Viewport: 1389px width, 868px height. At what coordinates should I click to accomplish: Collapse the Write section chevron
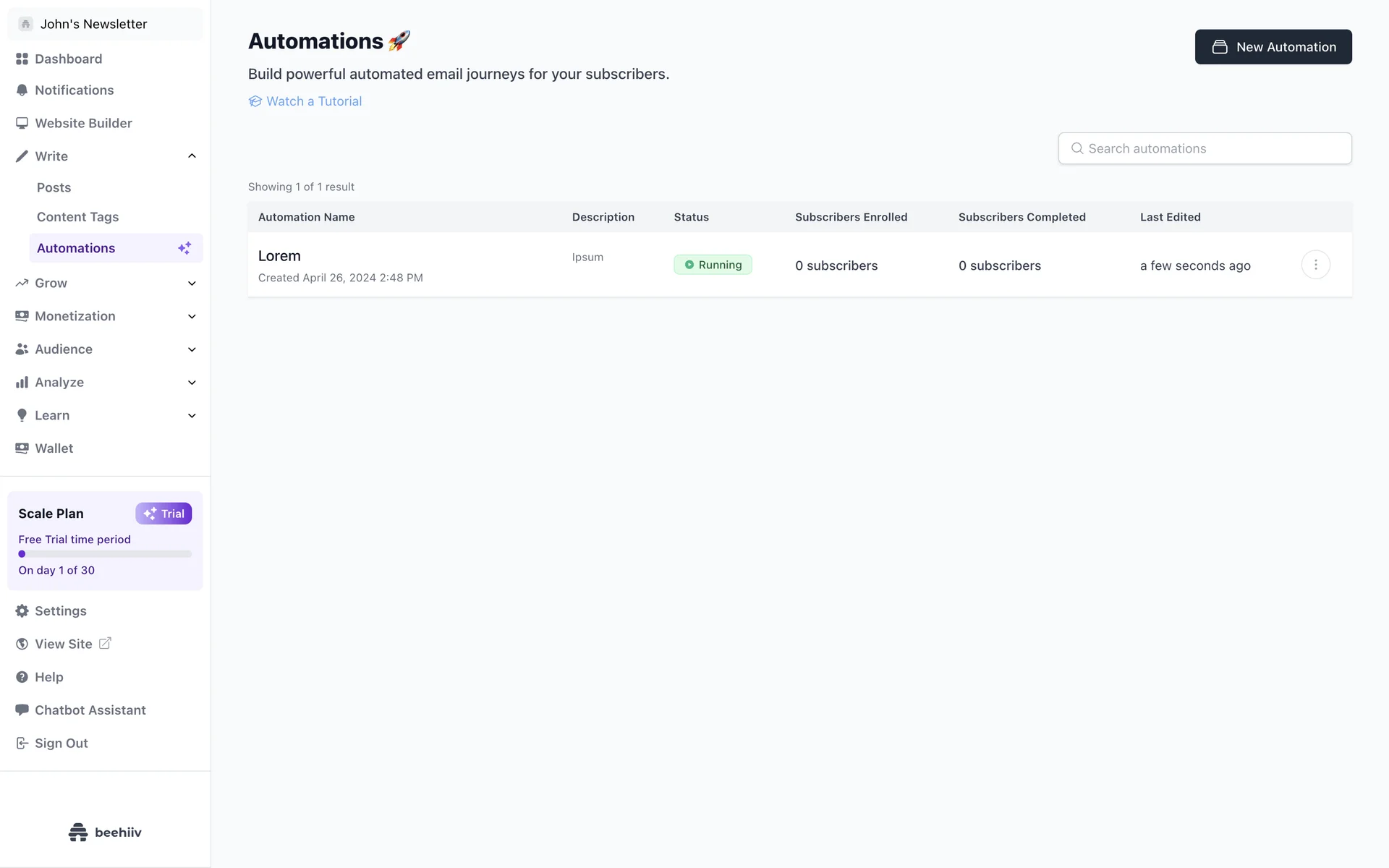[x=192, y=156]
